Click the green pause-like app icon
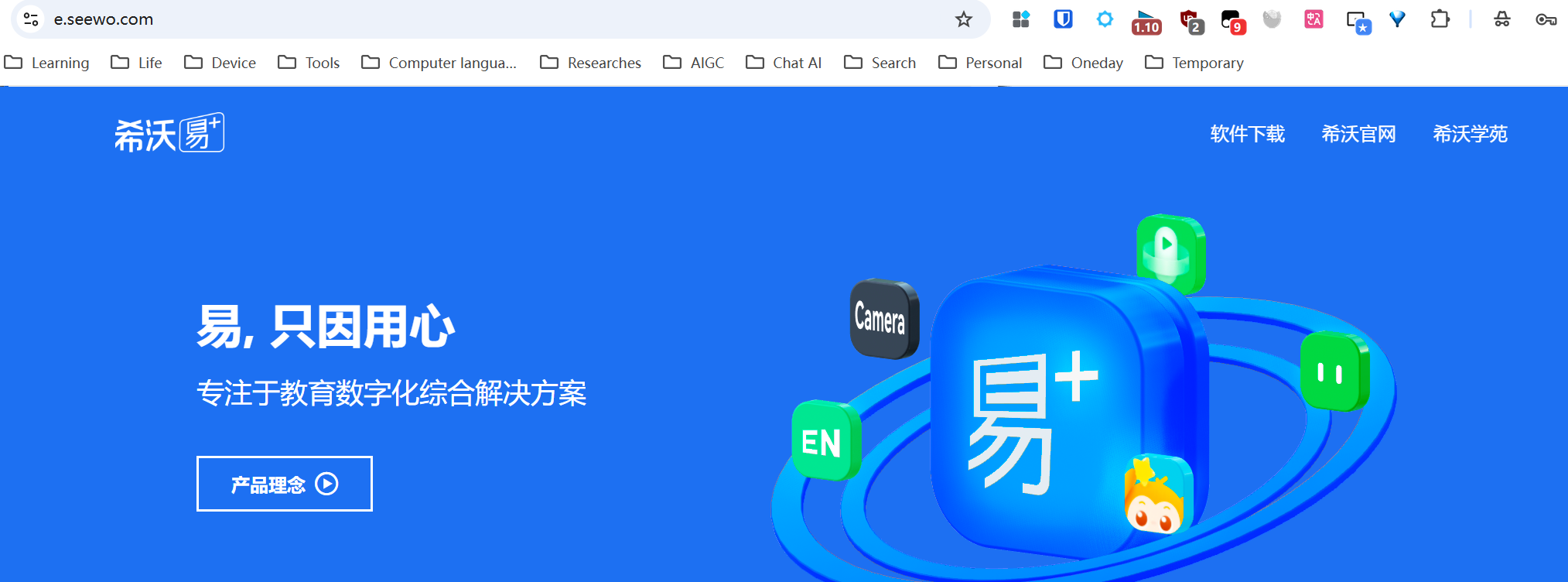 (x=1334, y=372)
